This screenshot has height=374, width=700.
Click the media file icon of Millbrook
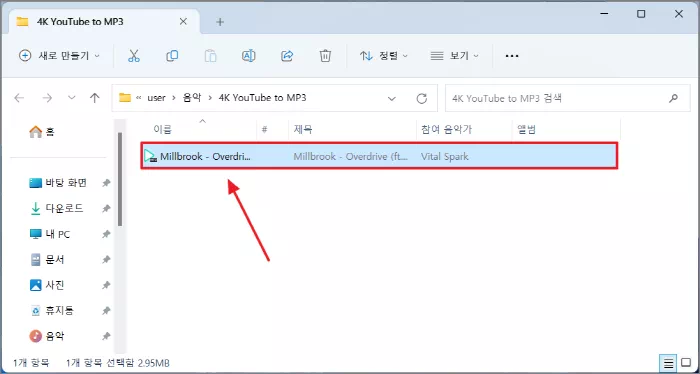(150, 156)
